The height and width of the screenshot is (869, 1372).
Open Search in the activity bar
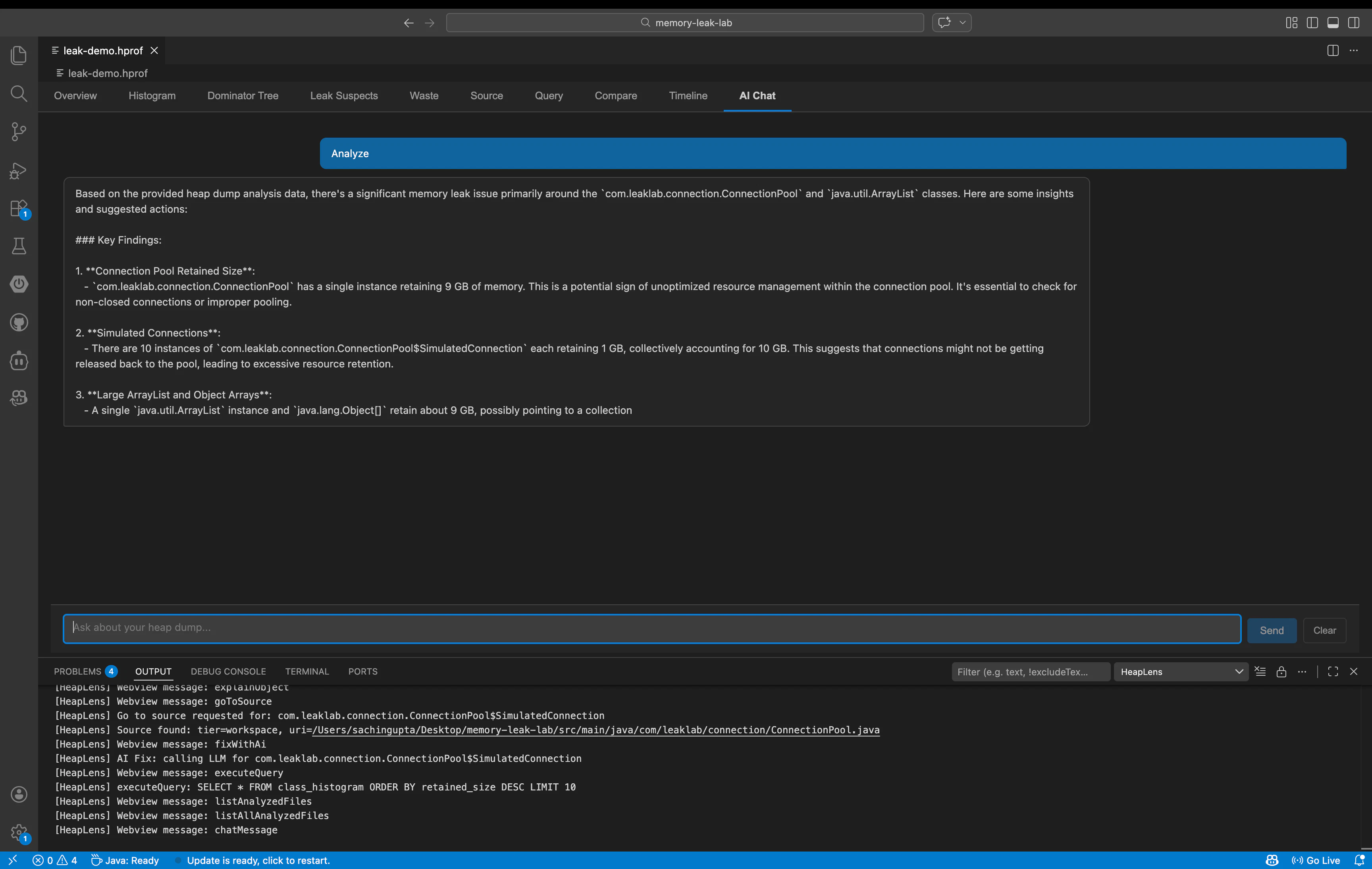[x=19, y=94]
